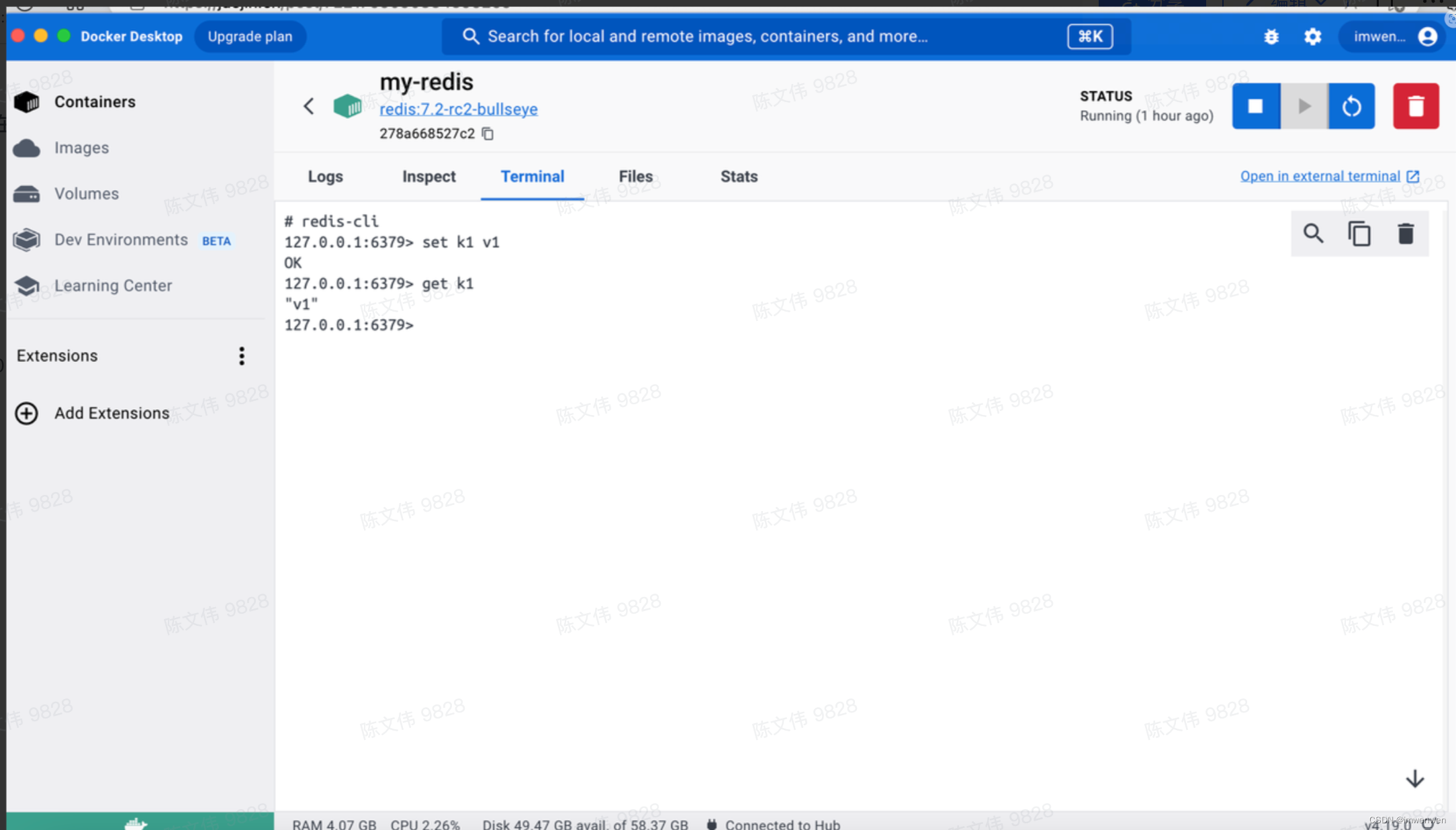Open Extensions three-dot menu
Screen dimensions: 1456x830
[242, 356]
